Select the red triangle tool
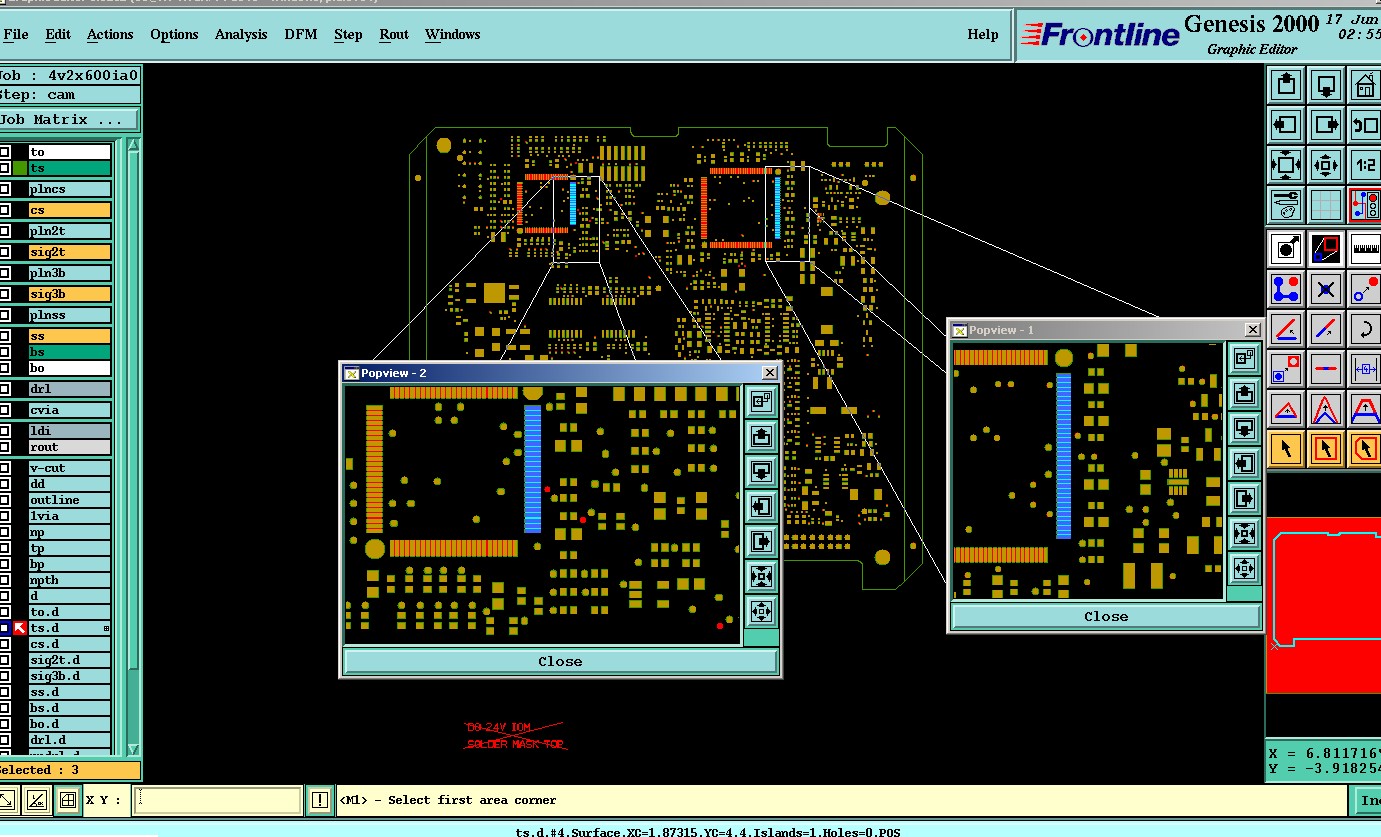The height and width of the screenshot is (837, 1381). (x=1286, y=408)
